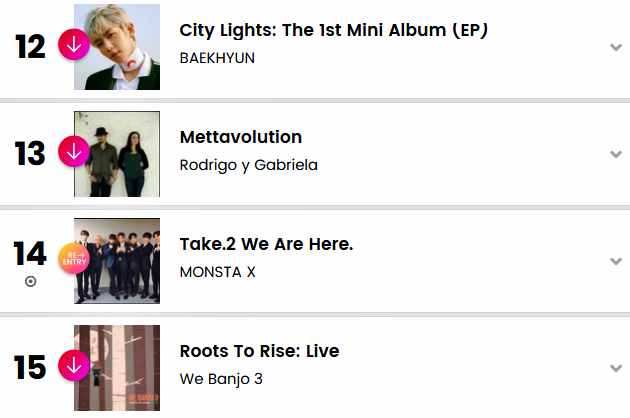Click the Roots To Rise: Live title
The image size is (630, 418).
pyautogui.click(x=259, y=351)
